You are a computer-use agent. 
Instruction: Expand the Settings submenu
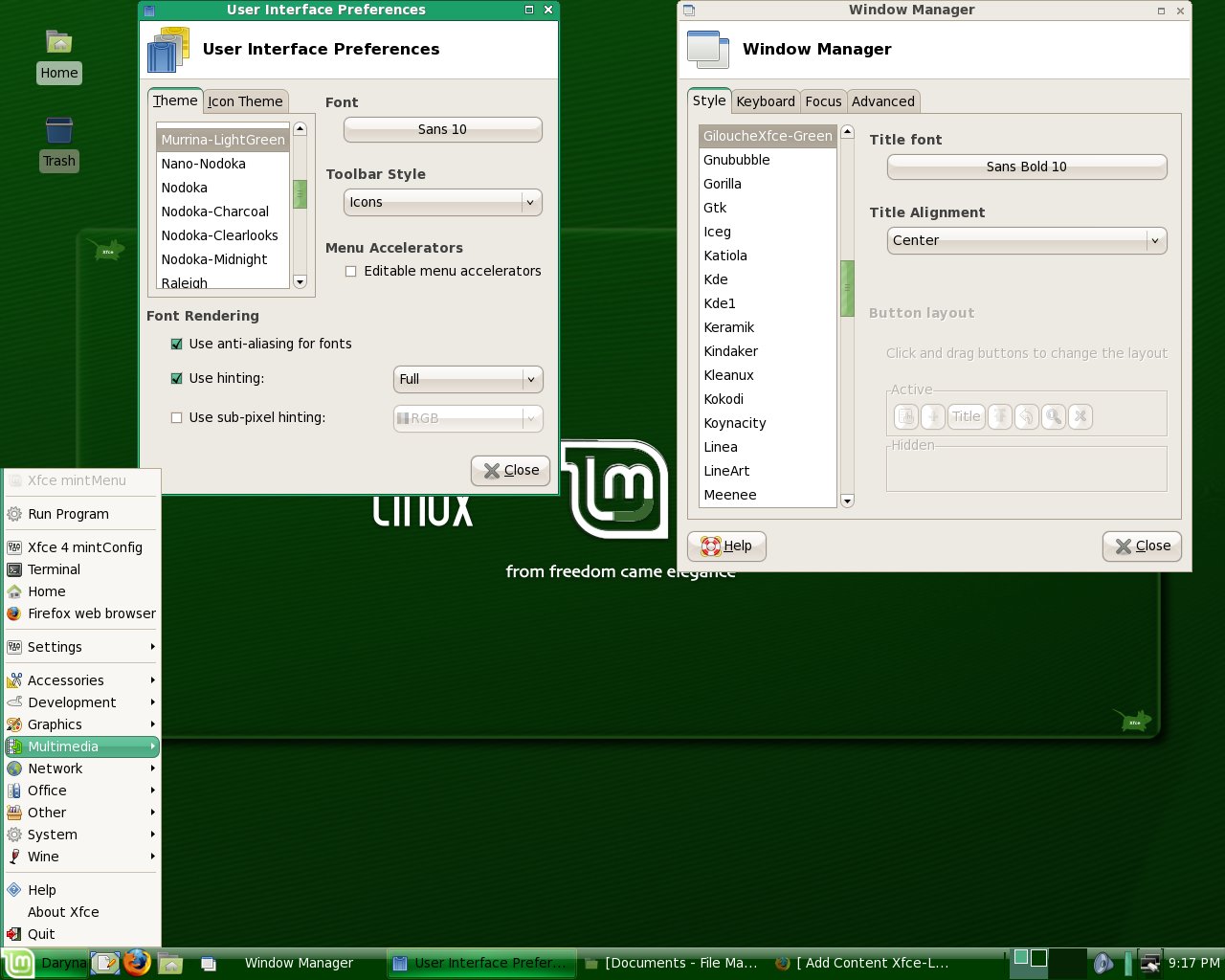tap(82, 647)
